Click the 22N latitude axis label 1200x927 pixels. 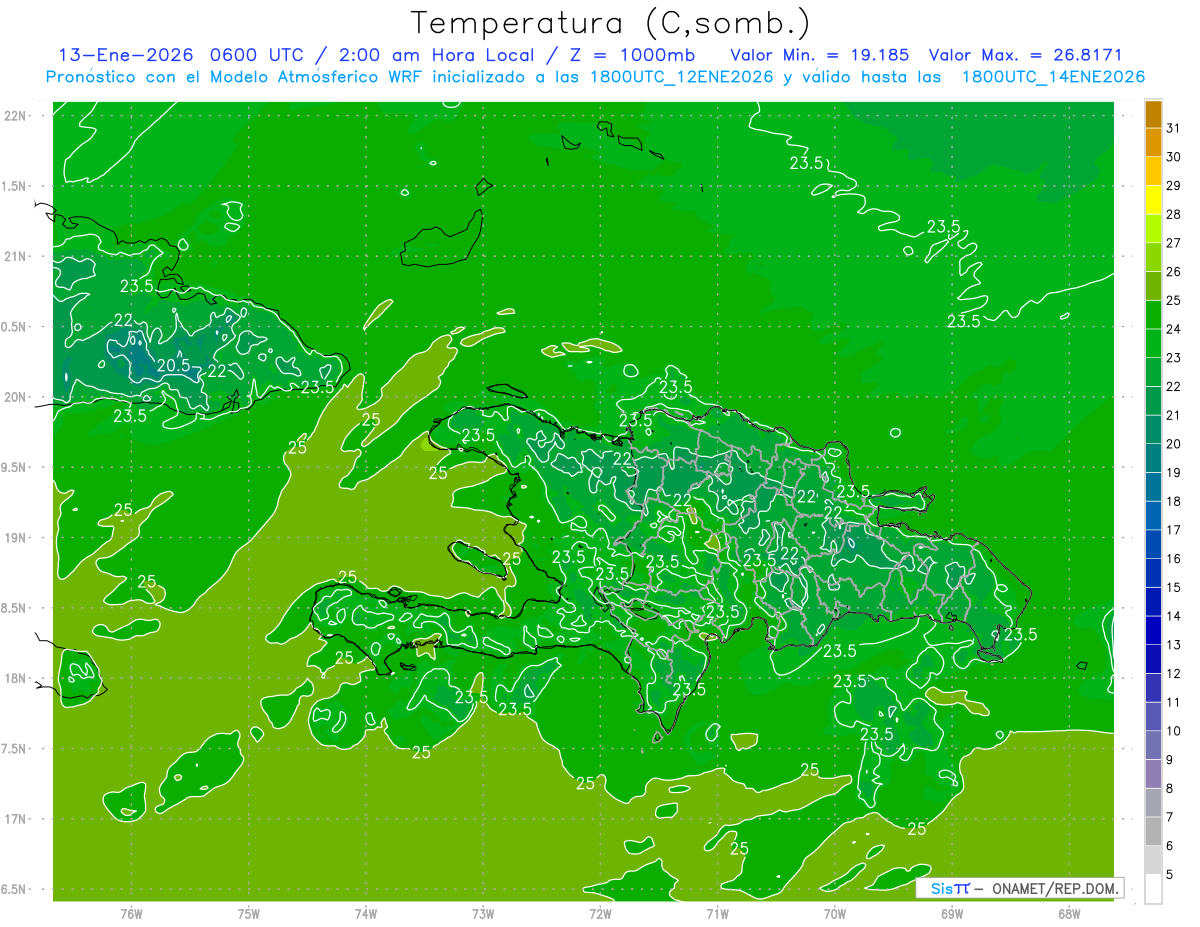[15, 116]
